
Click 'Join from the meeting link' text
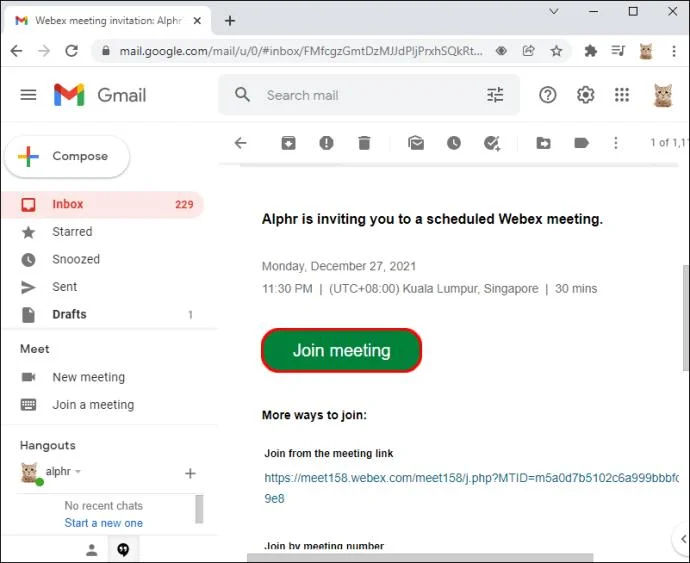coord(329,453)
